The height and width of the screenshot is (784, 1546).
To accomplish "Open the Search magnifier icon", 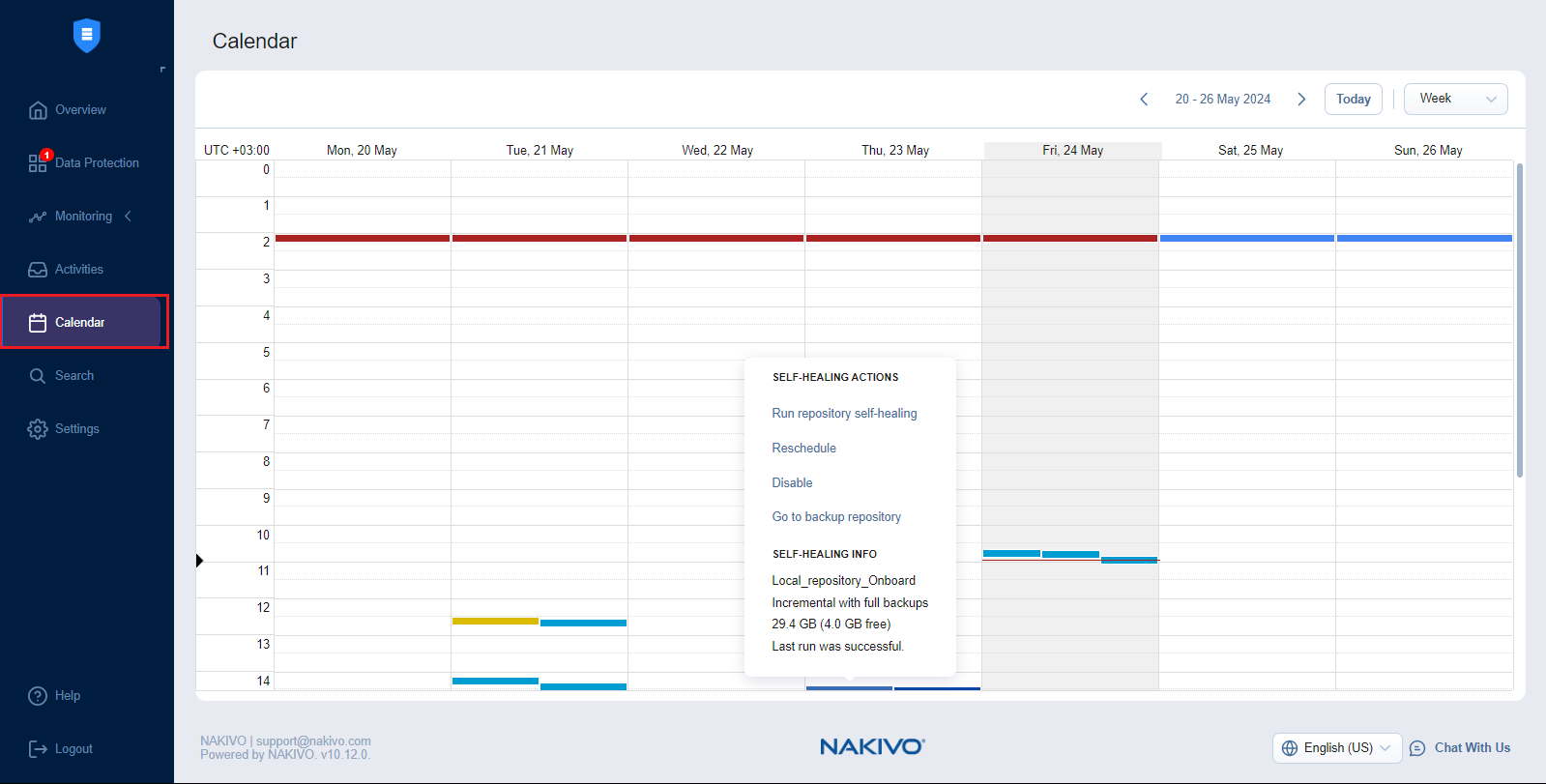I will tap(38, 376).
